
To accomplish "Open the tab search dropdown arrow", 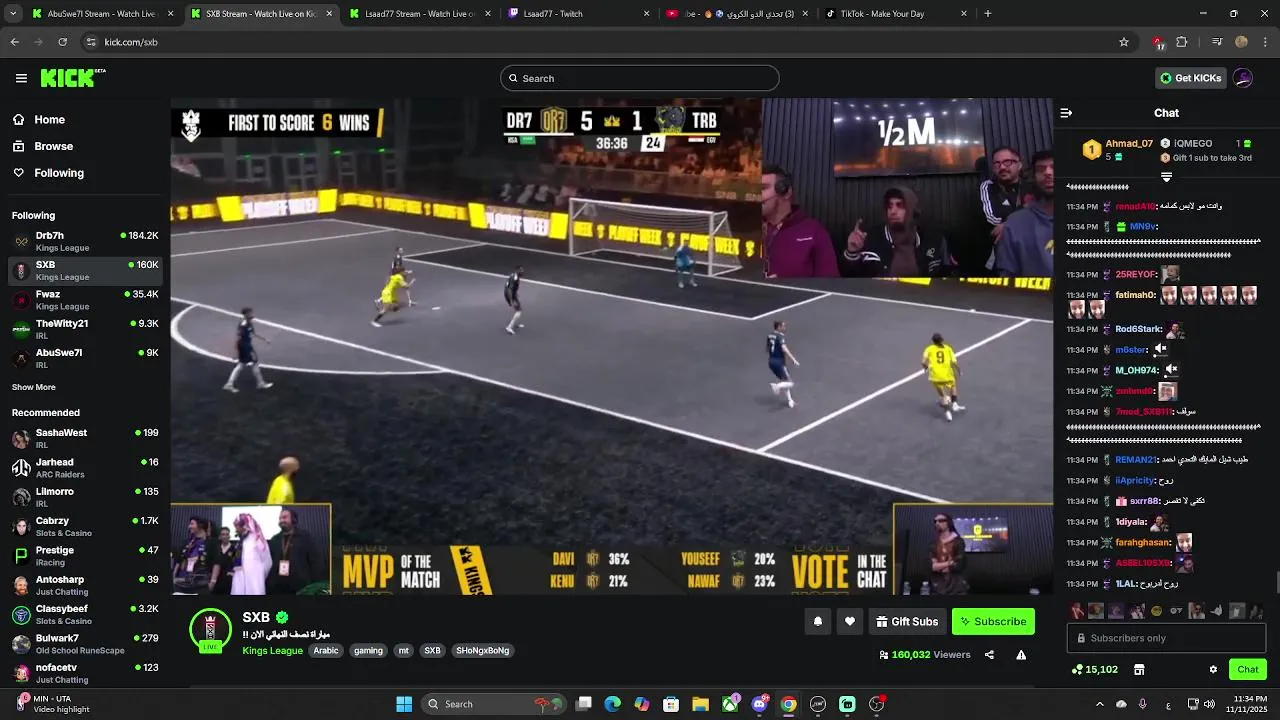I will [11, 14].
